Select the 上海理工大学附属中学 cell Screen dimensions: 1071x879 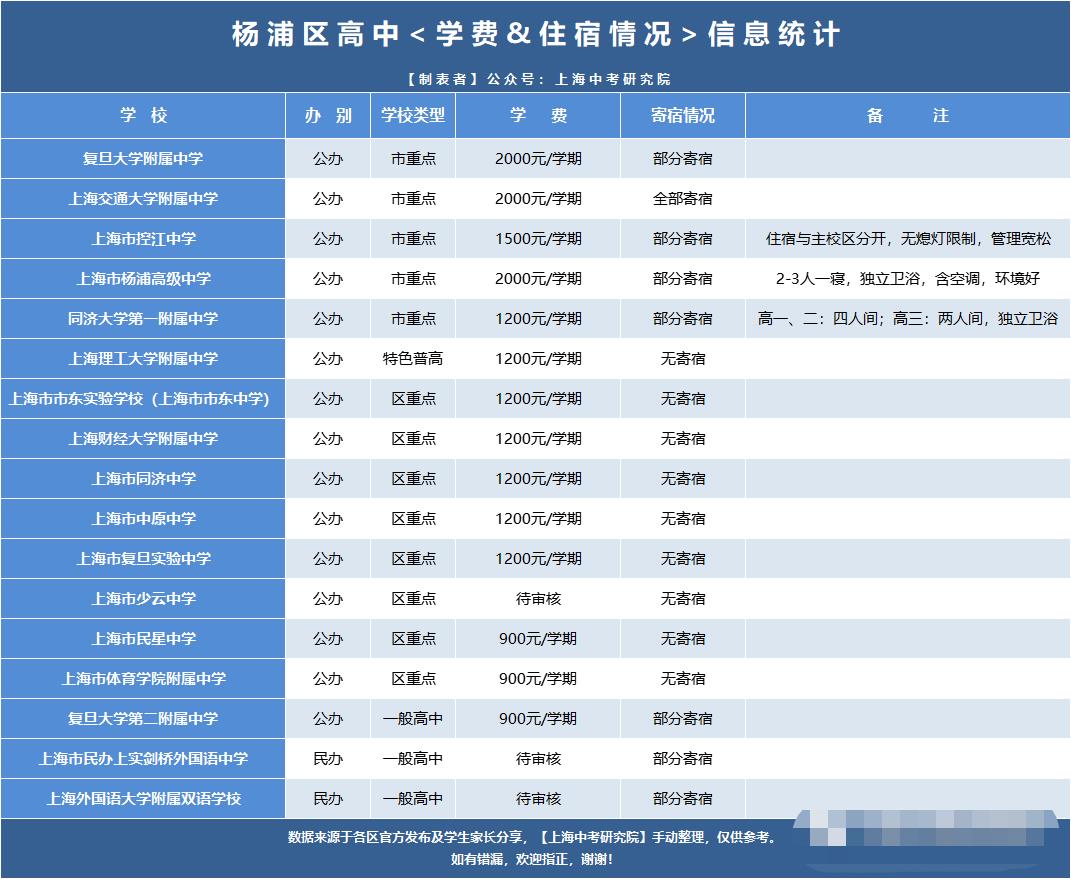point(143,359)
